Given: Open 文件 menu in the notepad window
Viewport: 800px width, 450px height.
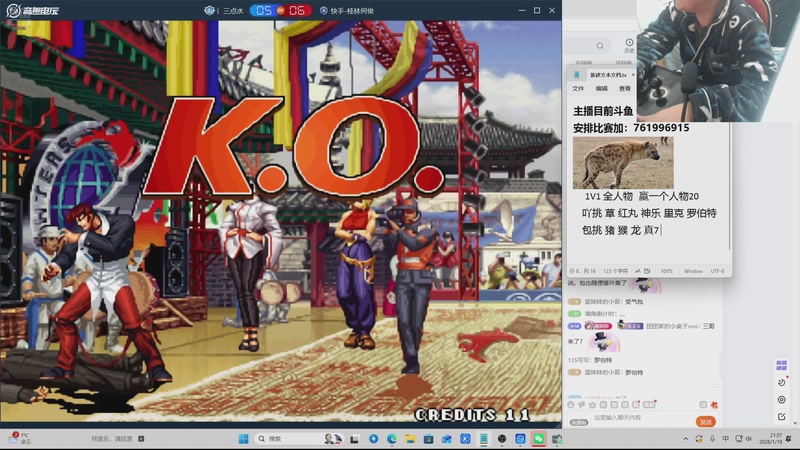Looking at the screenshot, I should click(578, 88).
